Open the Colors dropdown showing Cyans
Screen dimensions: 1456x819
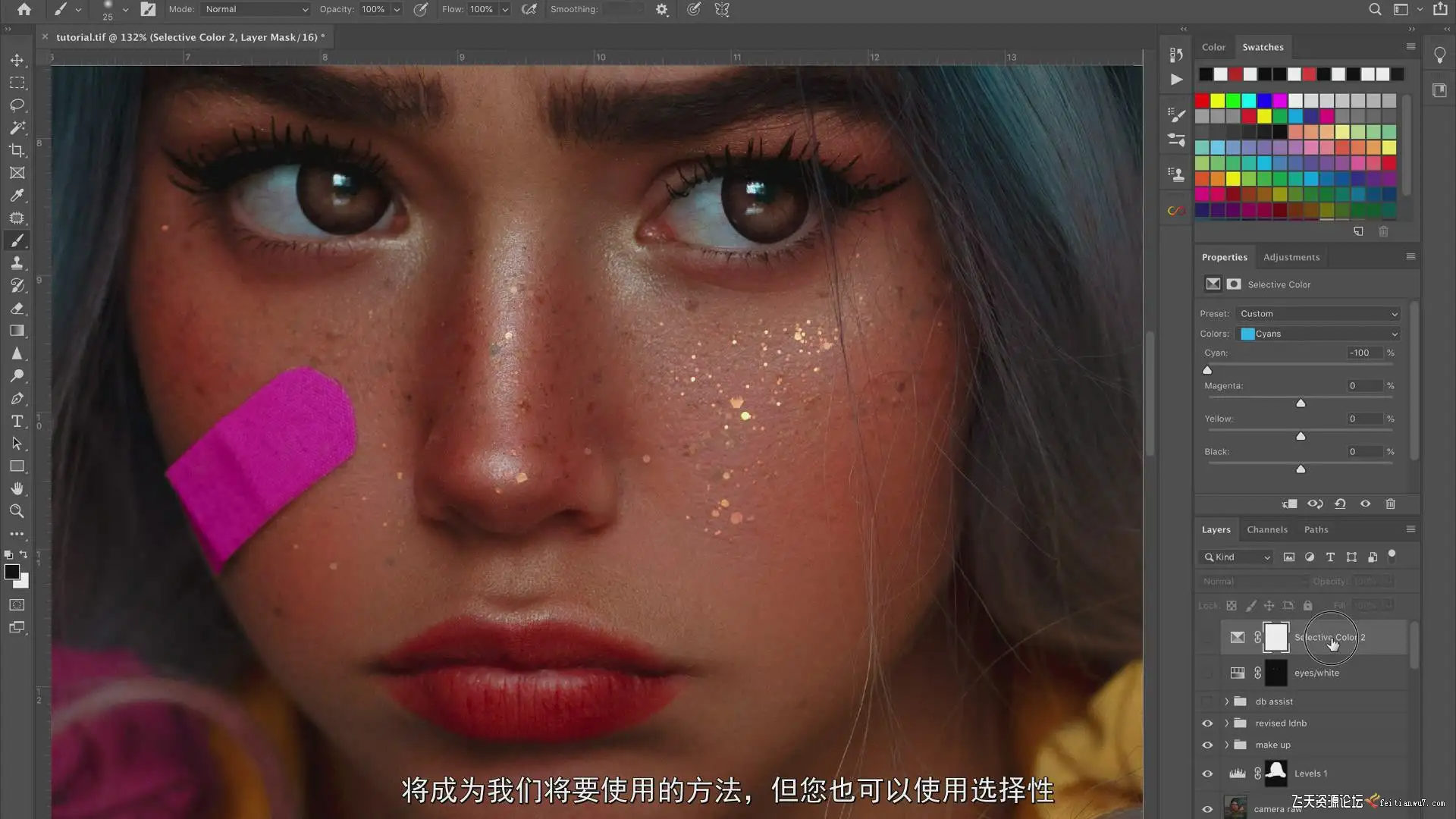(1319, 334)
